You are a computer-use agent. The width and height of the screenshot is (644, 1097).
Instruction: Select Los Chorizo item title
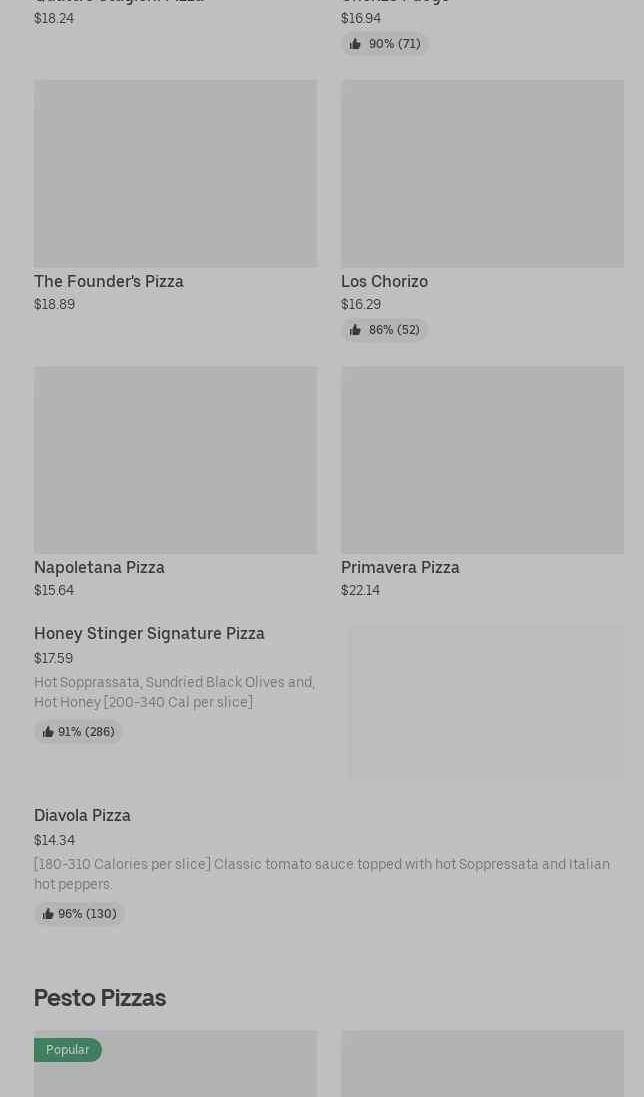[384, 281]
